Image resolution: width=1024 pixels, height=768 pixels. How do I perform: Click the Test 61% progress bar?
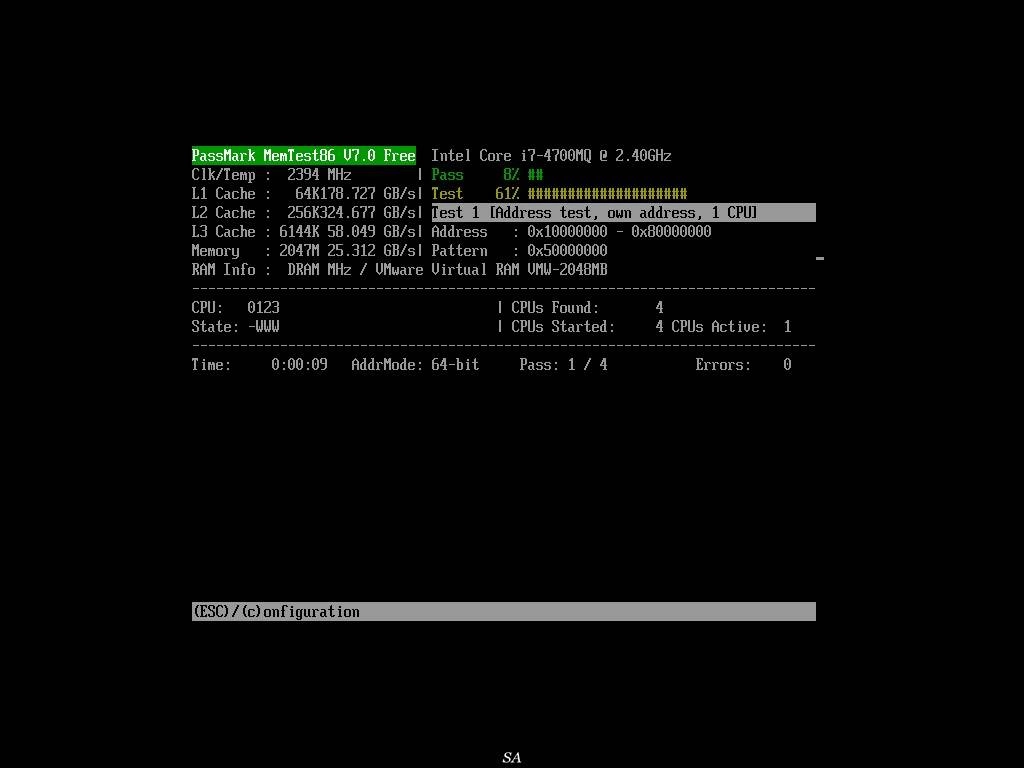559,193
